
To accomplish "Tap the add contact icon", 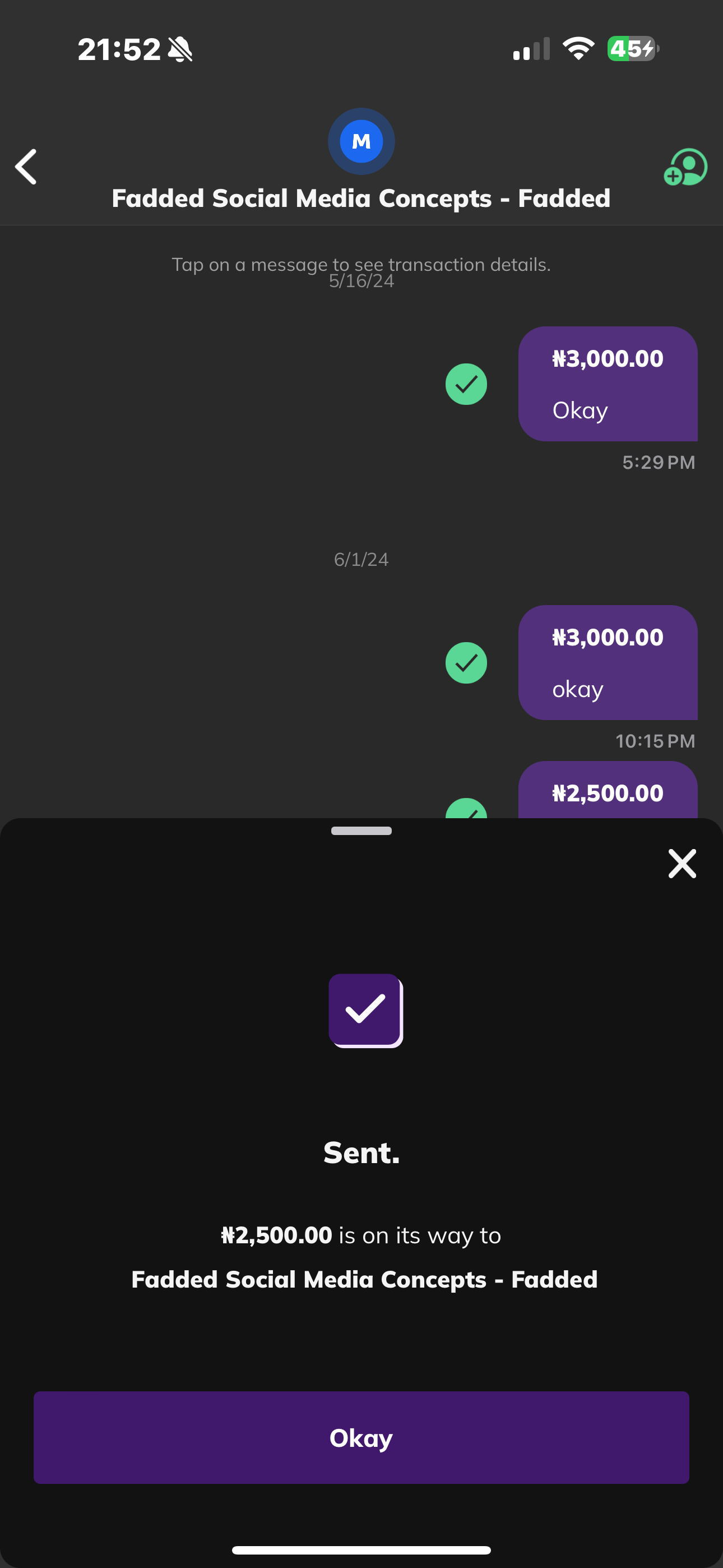I will click(x=685, y=167).
